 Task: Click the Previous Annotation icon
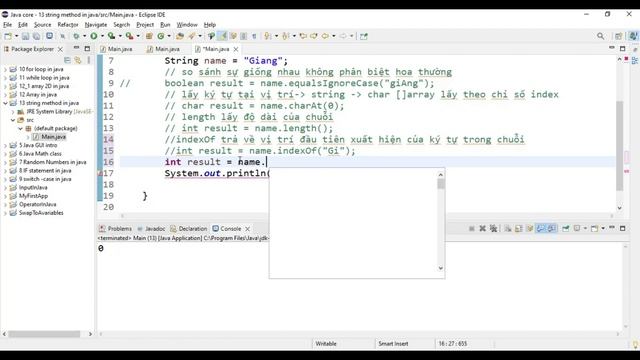coord(285,36)
